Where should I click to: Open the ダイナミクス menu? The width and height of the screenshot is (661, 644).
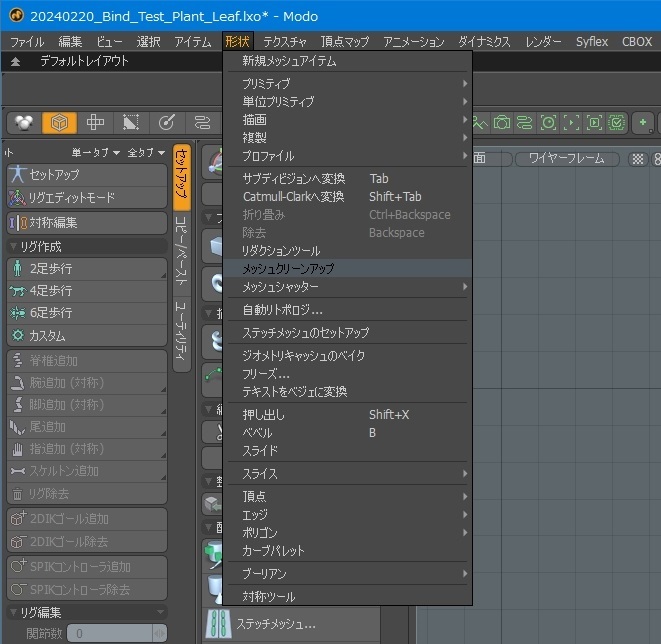click(484, 42)
